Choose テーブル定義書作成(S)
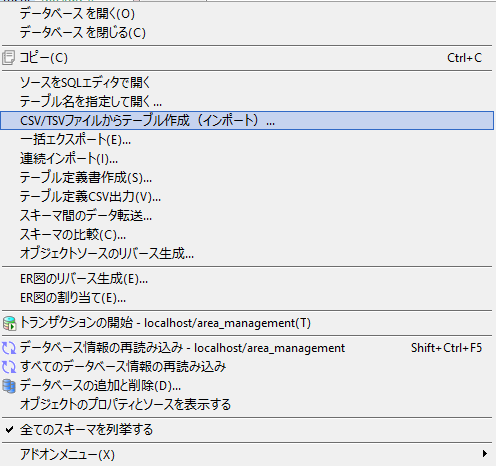Screen dimensions: 496x466 (248, 177)
